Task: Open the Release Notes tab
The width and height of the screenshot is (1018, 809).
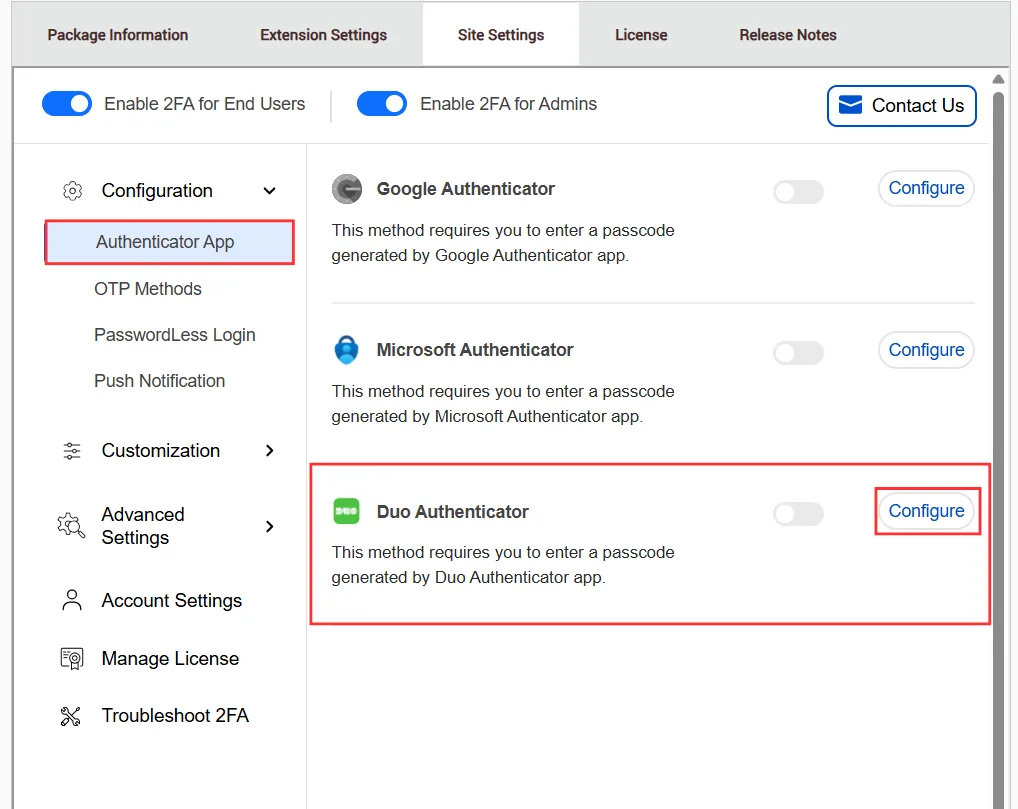Action: tap(788, 35)
